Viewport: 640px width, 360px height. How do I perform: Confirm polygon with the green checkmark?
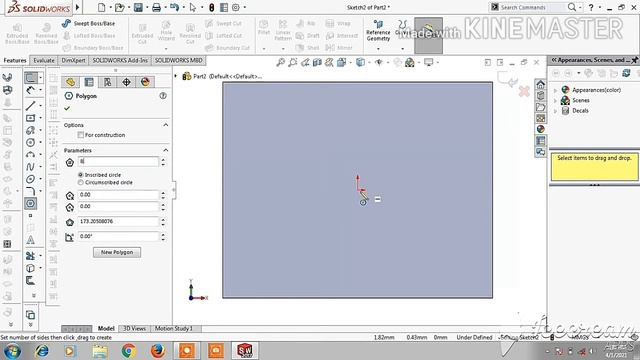pyautogui.click(x=67, y=109)
